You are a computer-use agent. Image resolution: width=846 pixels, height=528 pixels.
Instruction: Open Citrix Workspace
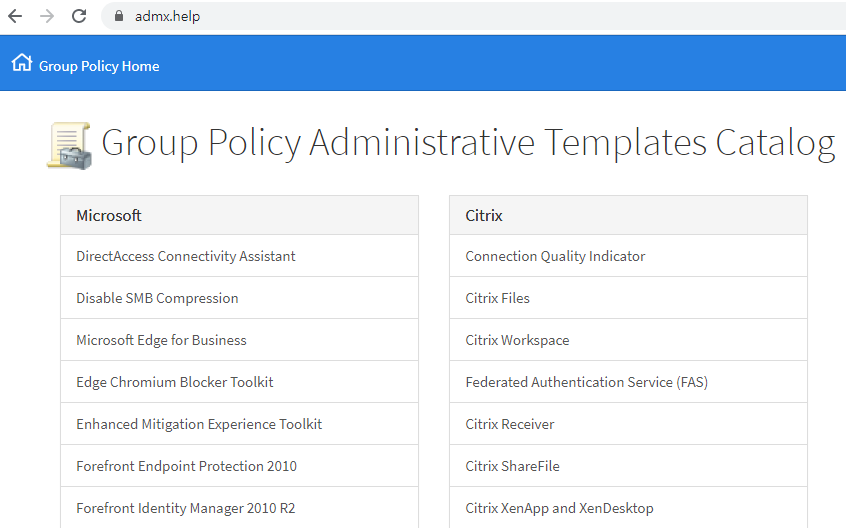629,340
